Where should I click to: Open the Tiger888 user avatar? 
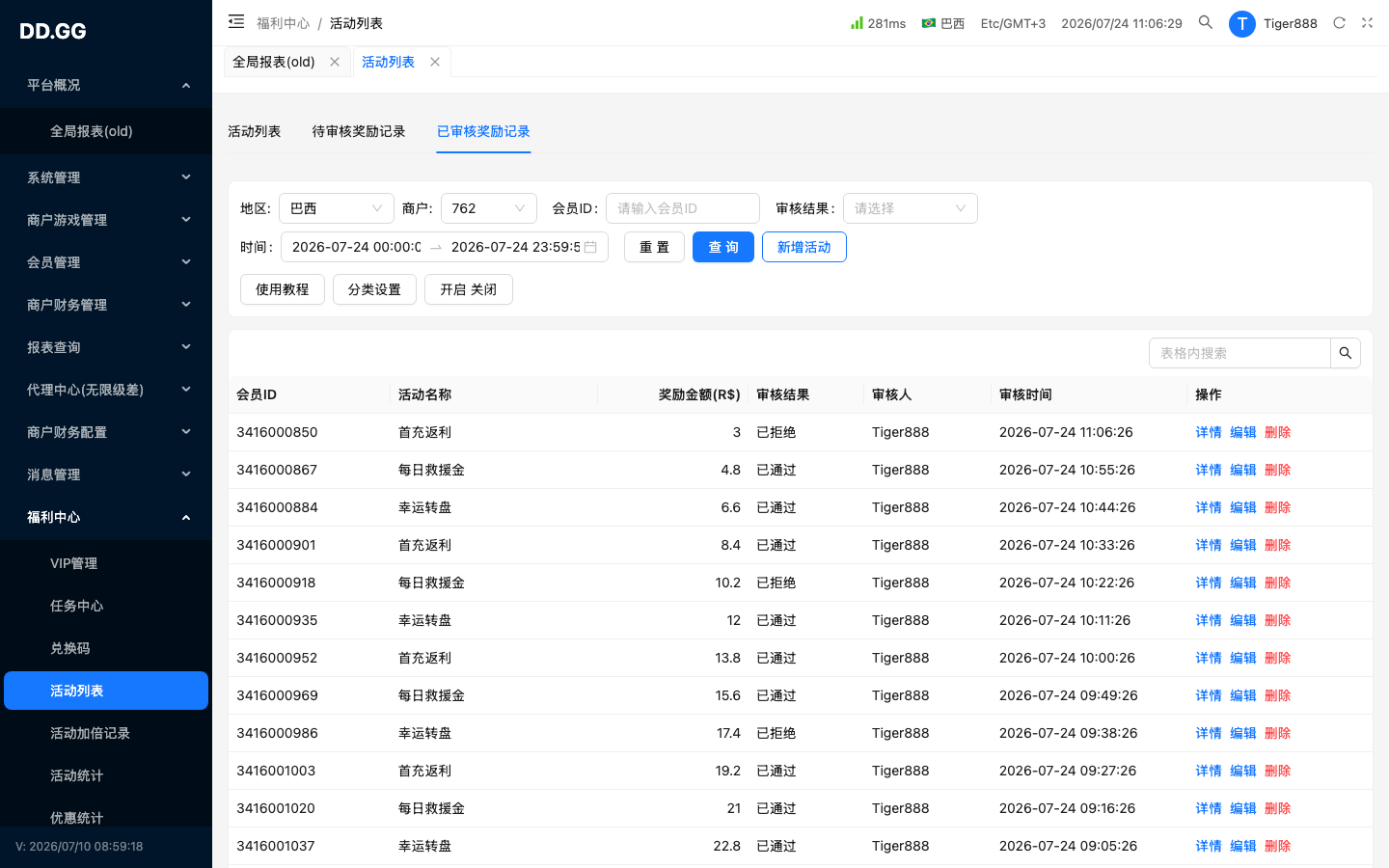click(1242, 24)
